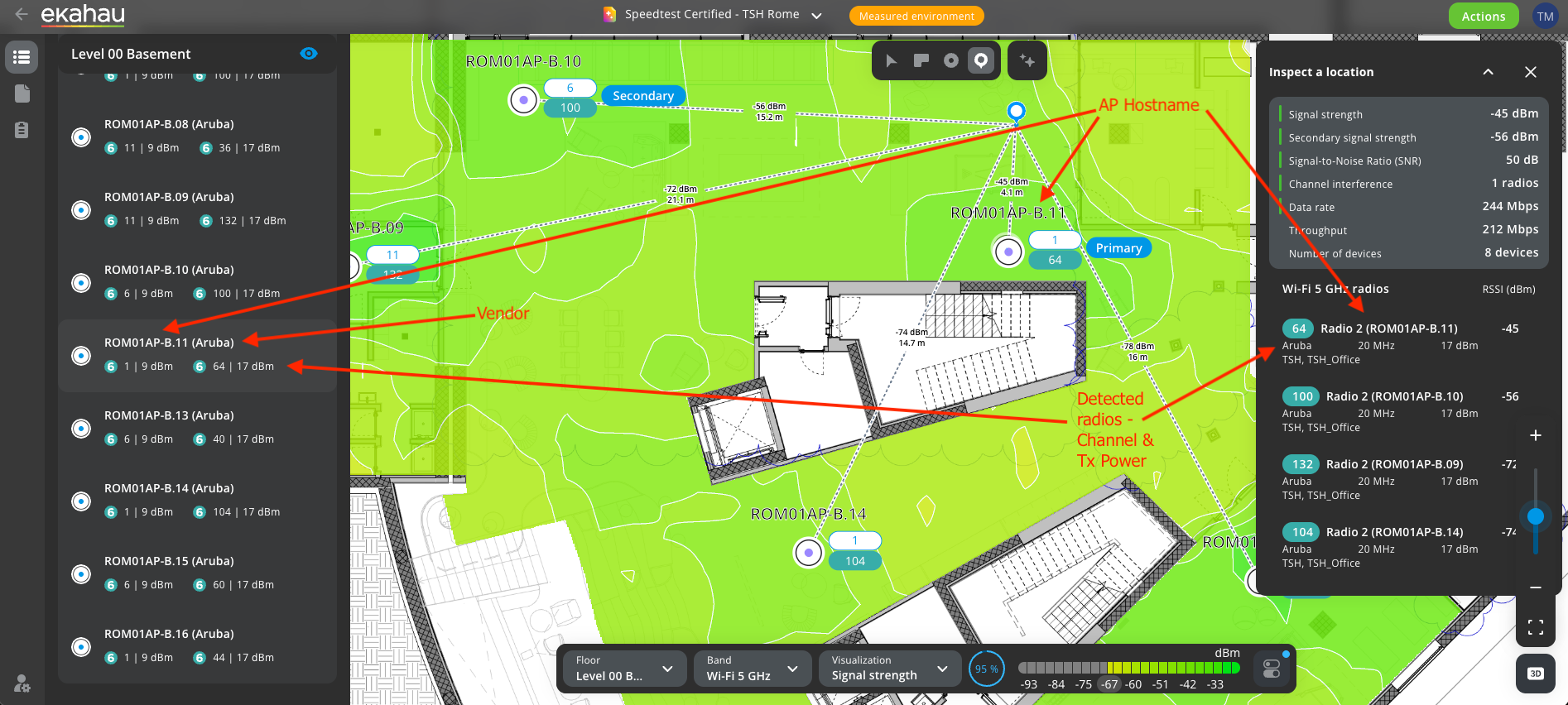
Task: Click the AP icon next to ROM01AP-B.16
Action: (x=81, y=647)
